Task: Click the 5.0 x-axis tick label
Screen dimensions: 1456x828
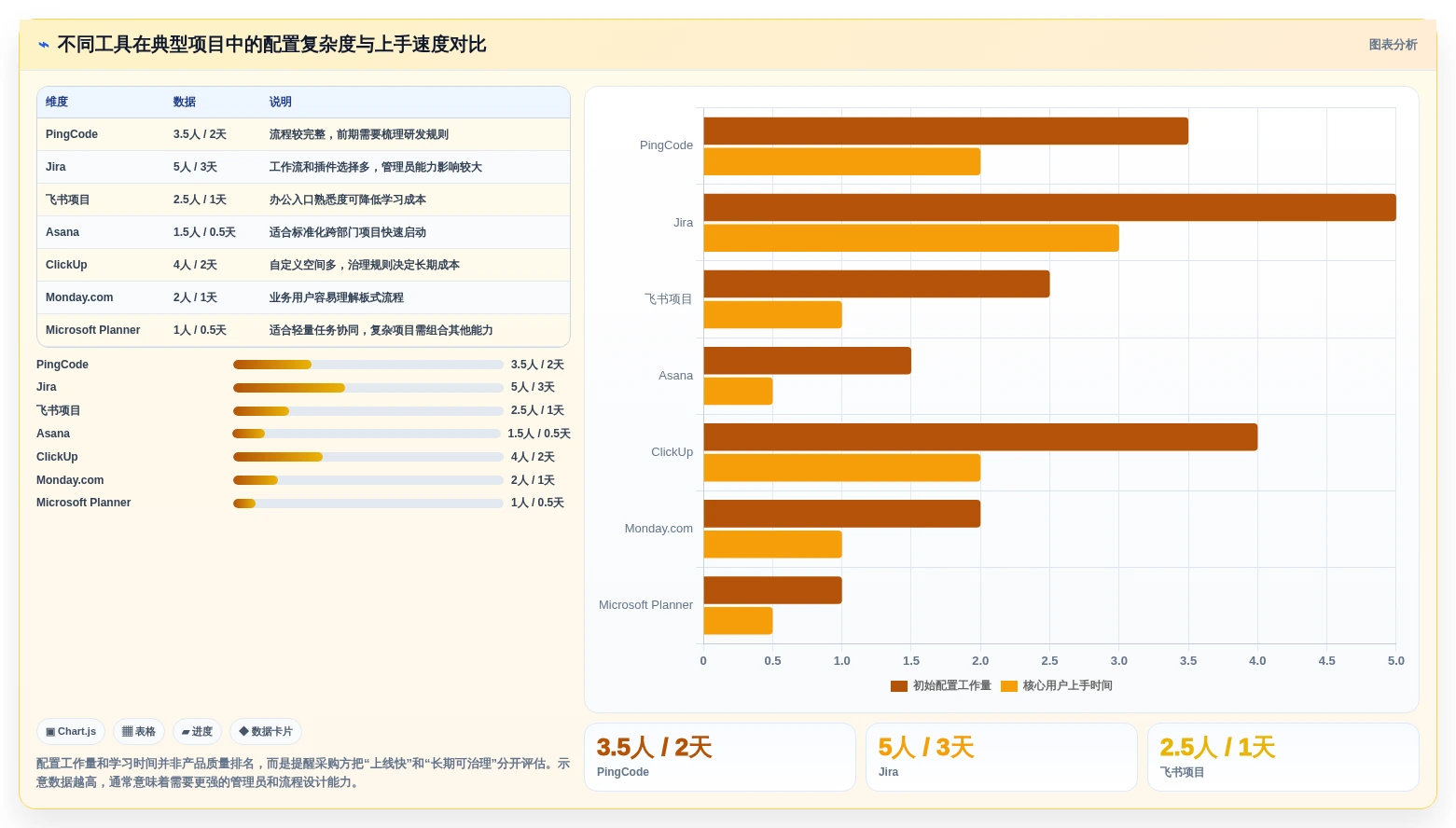Action: coord(1395,661)
